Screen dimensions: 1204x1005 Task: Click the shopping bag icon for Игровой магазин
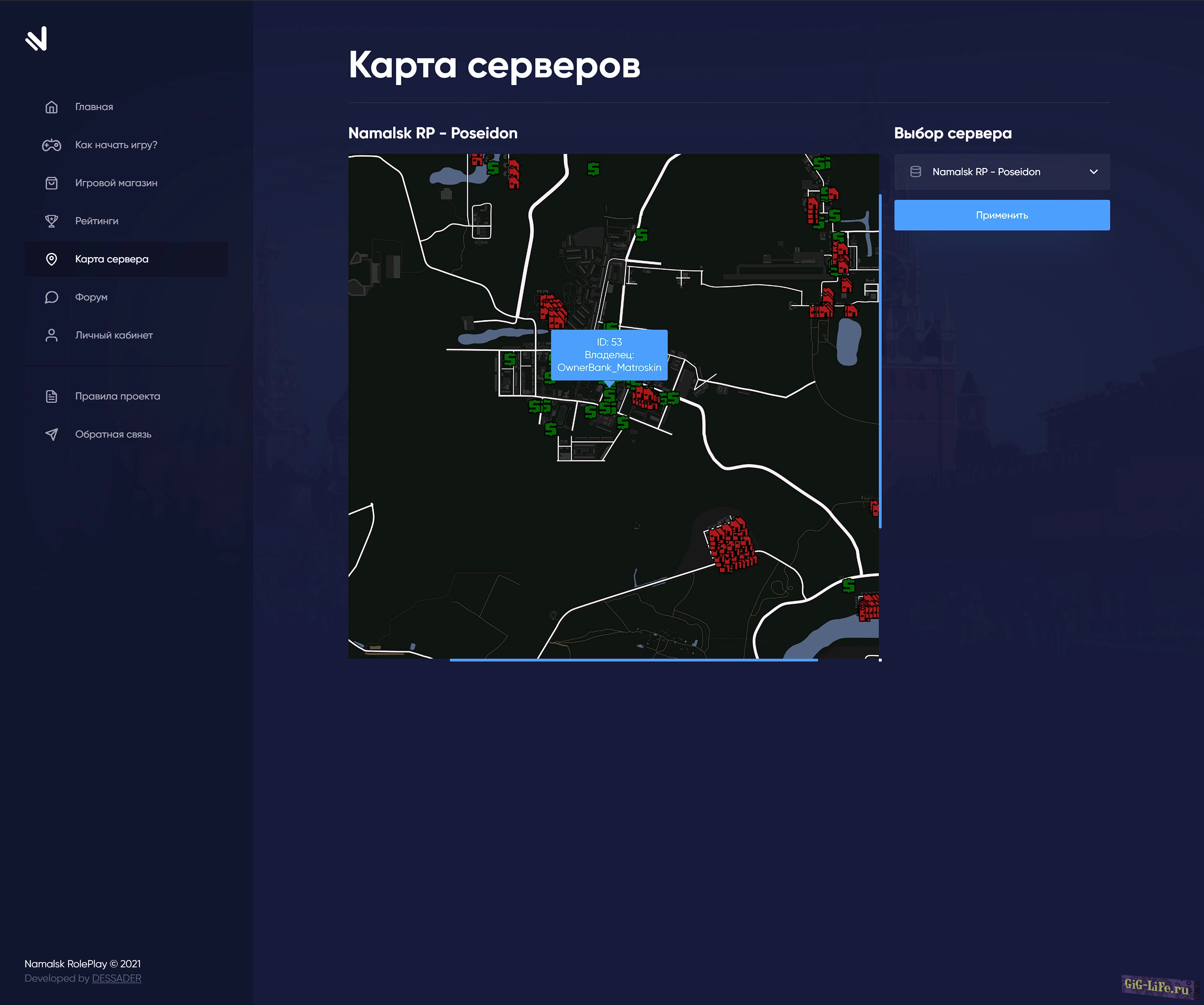pos(52,183)
